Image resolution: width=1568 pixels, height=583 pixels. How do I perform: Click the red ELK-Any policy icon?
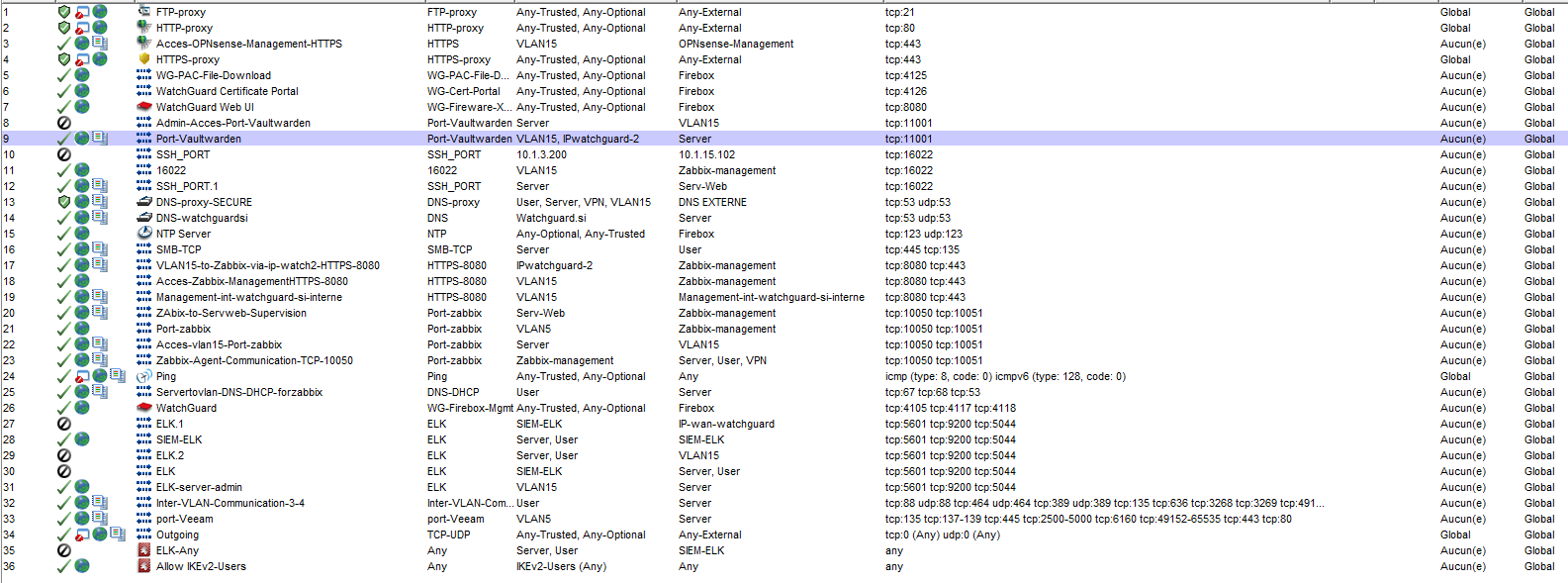tap(144, 550)
